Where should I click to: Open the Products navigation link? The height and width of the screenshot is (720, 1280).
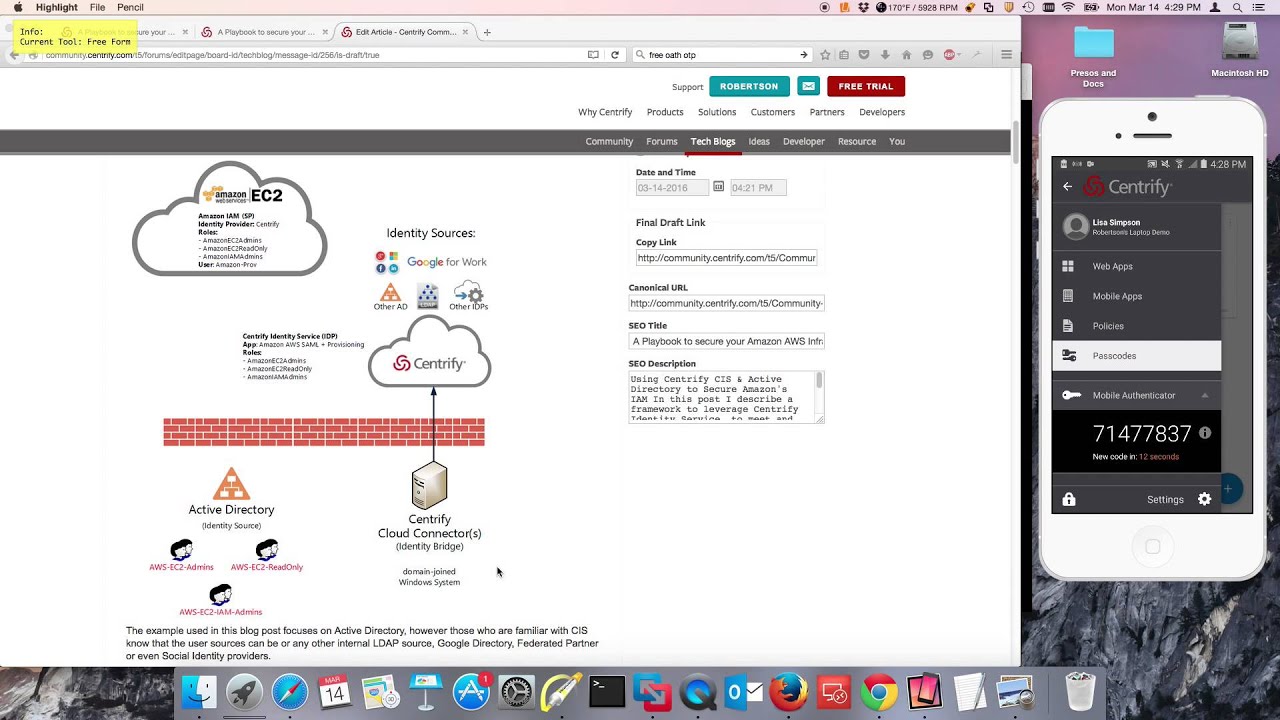coord(665,112)
